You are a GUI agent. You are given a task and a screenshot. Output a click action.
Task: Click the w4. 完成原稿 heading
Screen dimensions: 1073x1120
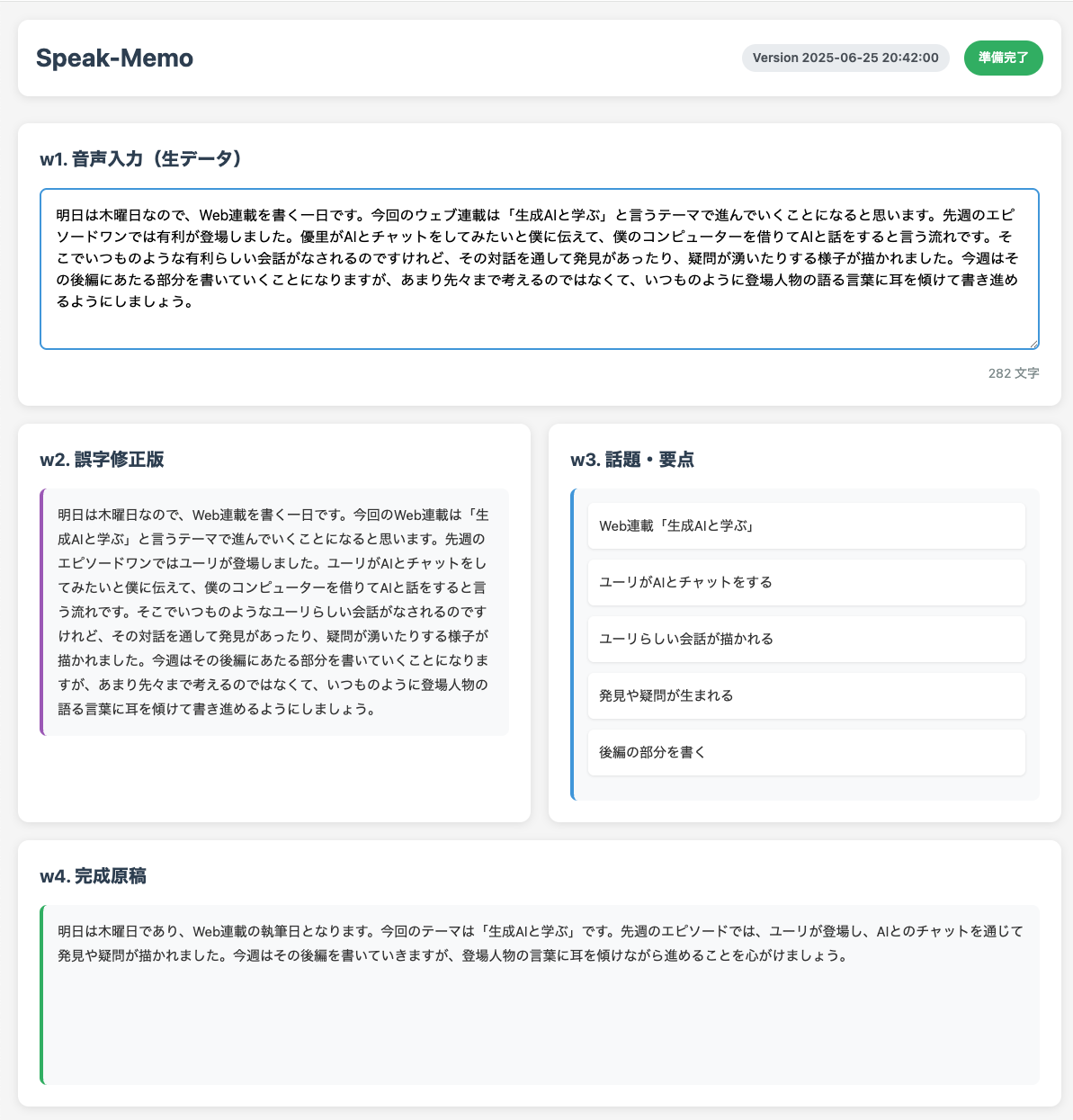pyautogui.click(x=94, y=876)
